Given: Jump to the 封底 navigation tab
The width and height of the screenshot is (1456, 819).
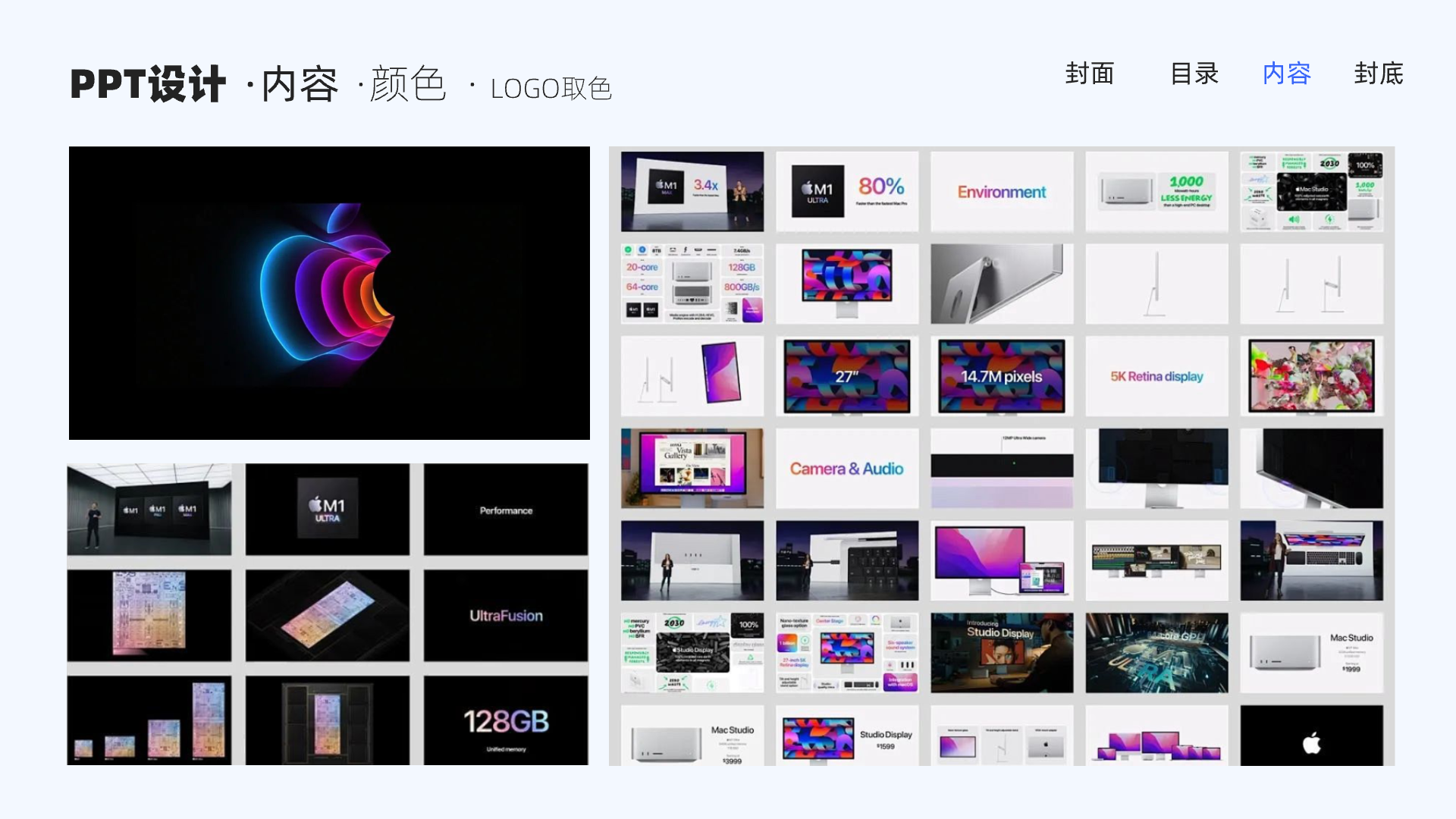Looking at the screenshot, I should 1379,74.
